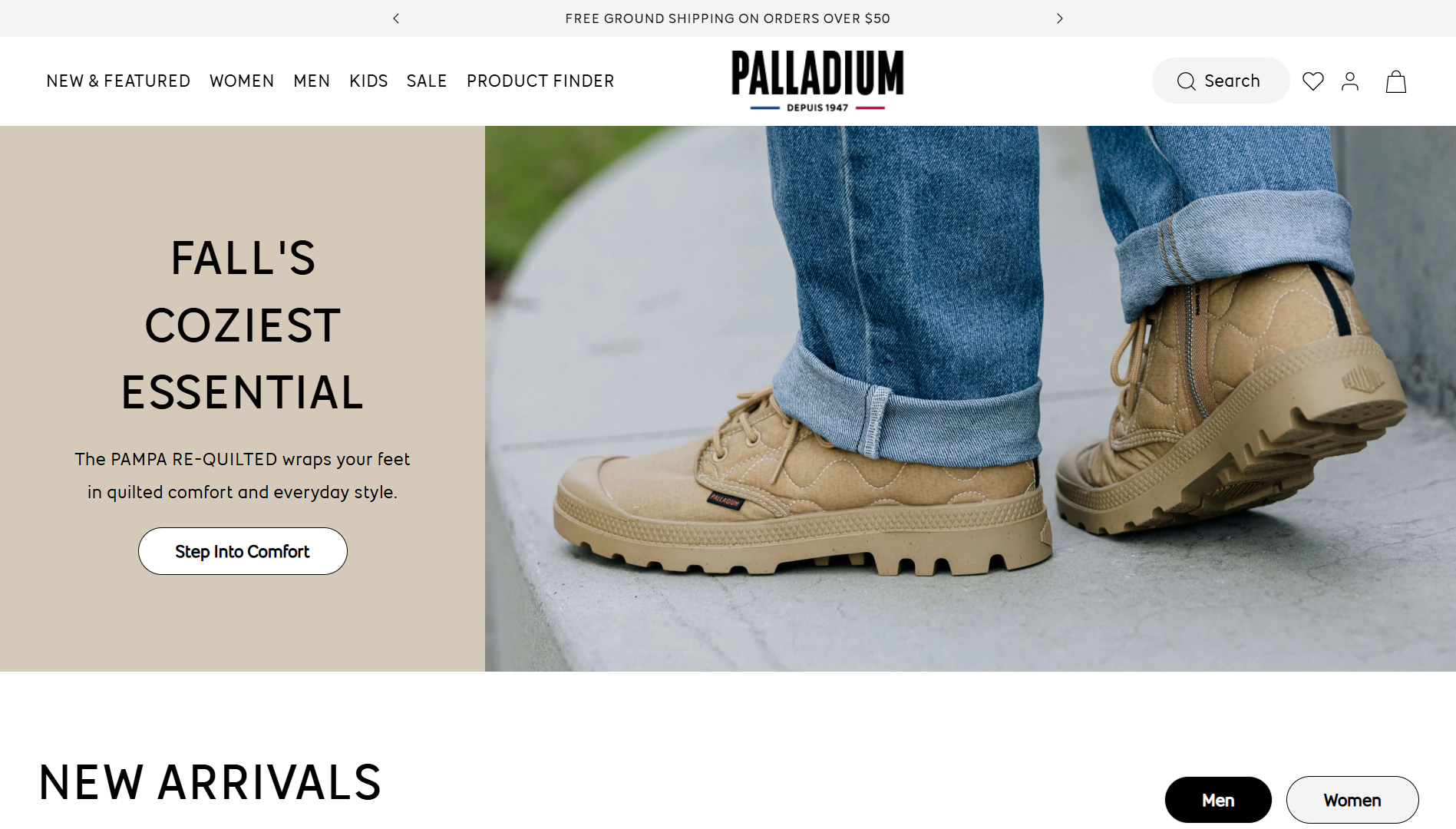1456x829 pixels.
Task: Open the Sale menu item
Action: tap(427, 81)
